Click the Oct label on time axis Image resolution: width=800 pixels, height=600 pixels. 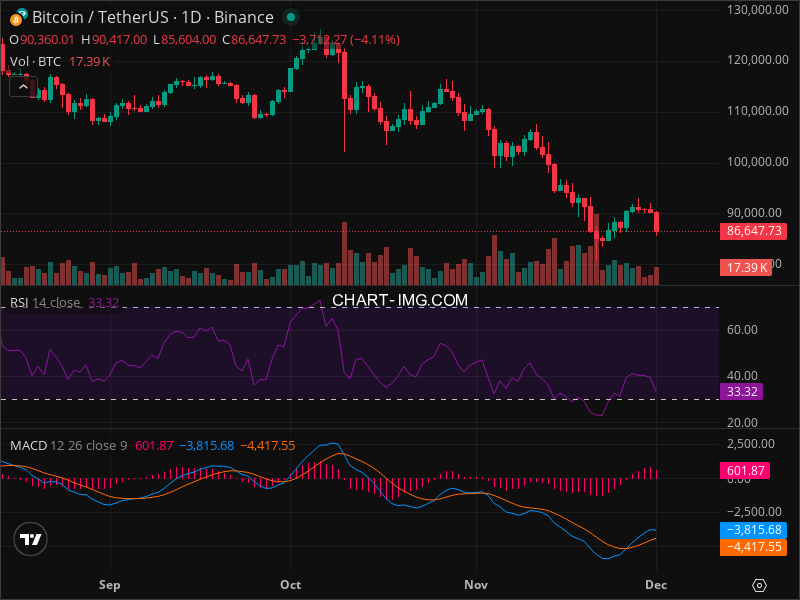pos(291,583)
